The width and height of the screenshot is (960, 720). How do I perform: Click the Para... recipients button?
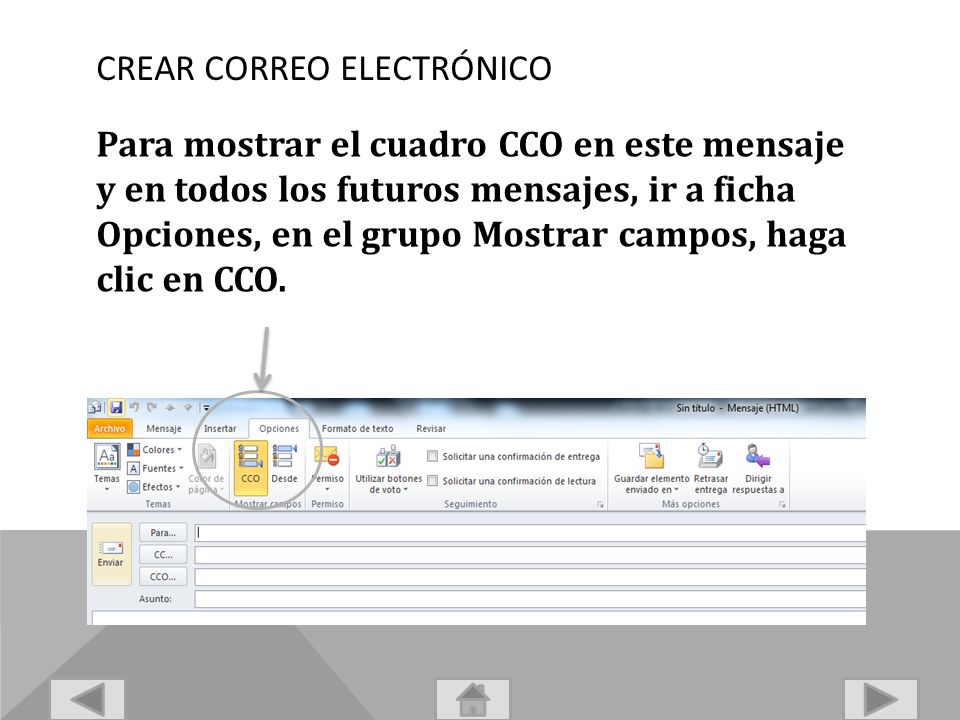(x=163, y=533)
